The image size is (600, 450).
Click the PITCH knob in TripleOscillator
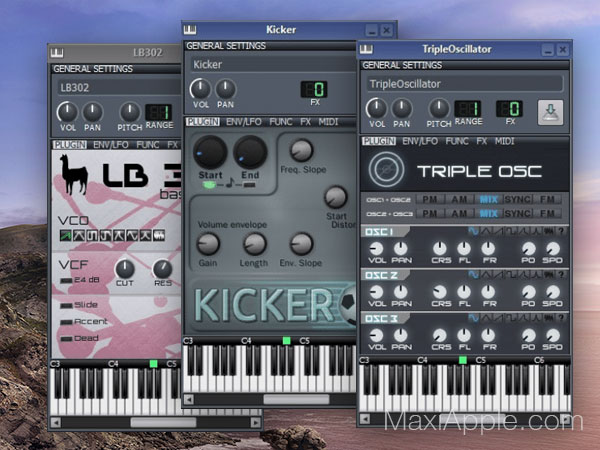coord(439,108)
